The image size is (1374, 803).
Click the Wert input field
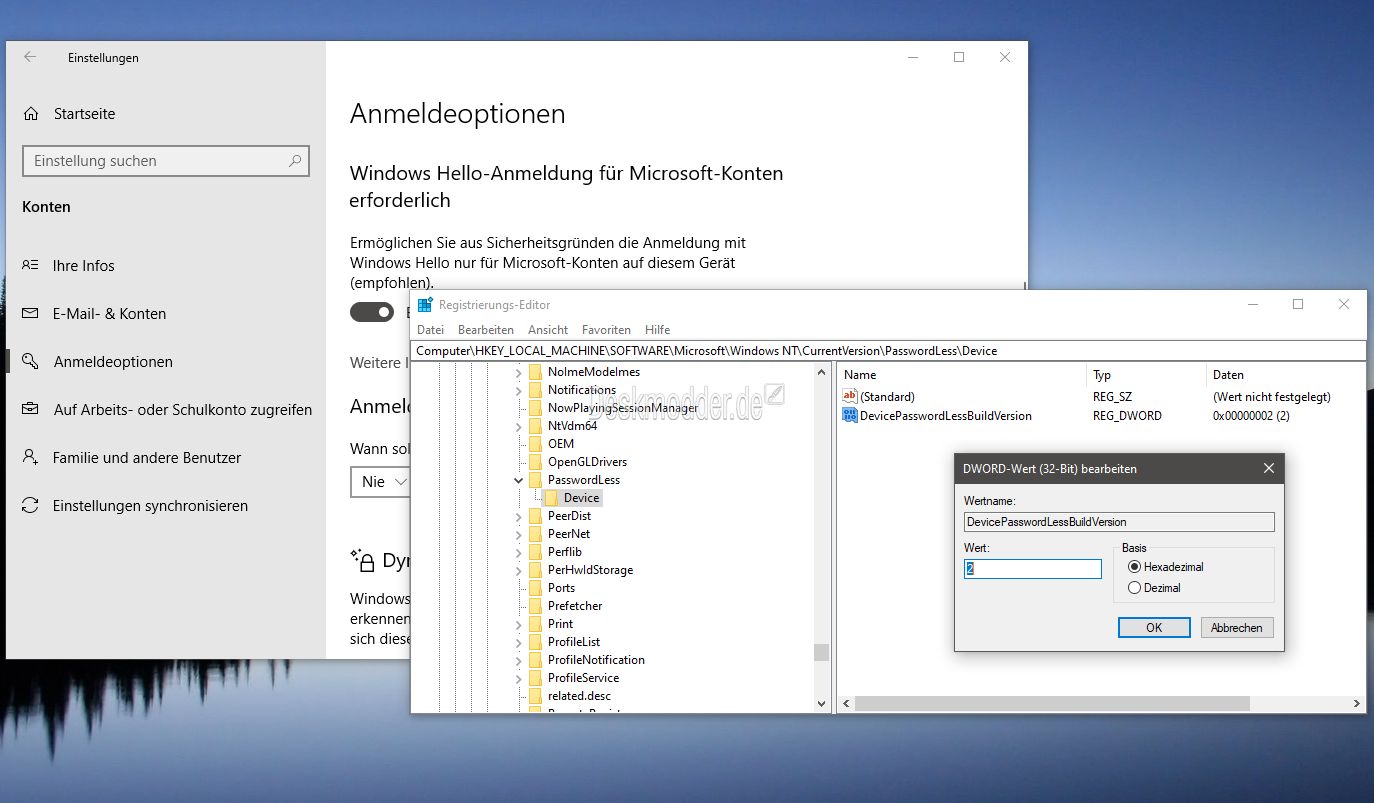point(1032,568)
